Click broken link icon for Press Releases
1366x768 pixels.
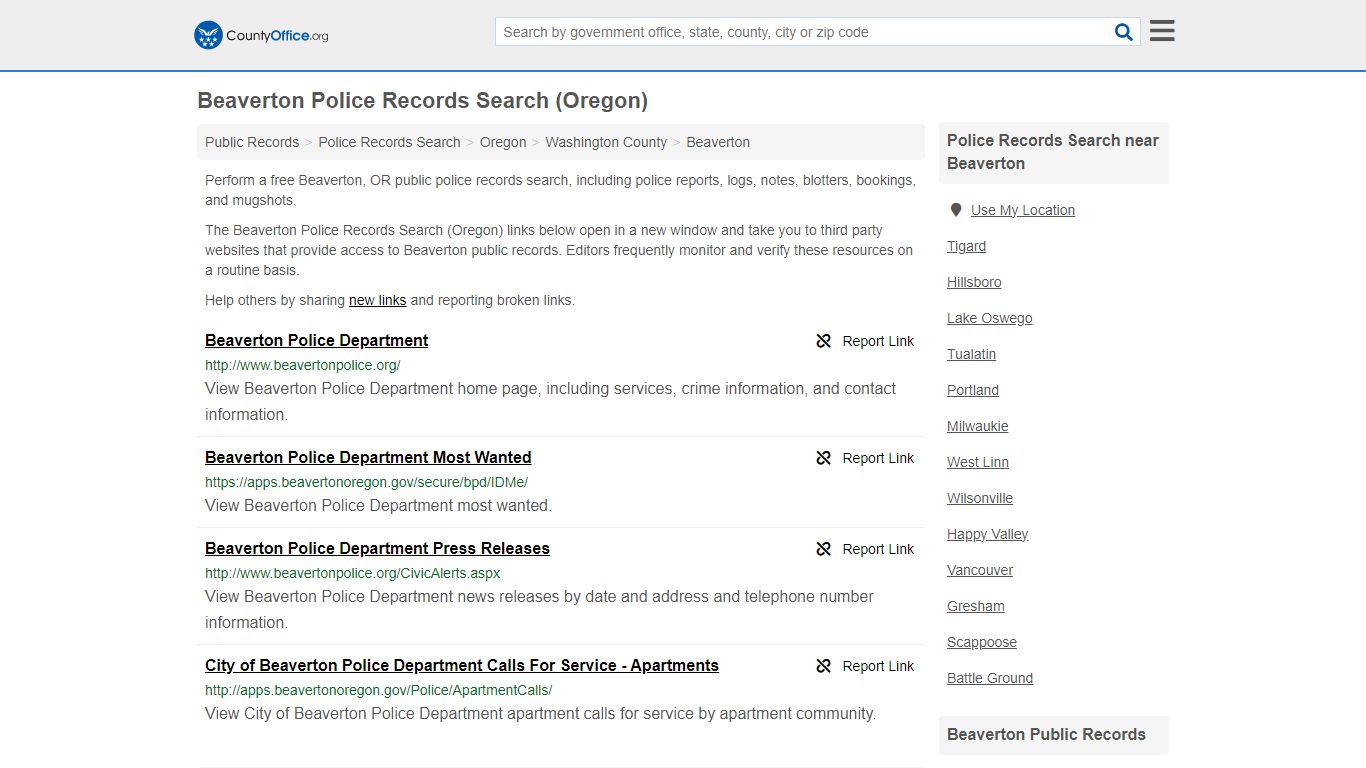pos(824,549)
